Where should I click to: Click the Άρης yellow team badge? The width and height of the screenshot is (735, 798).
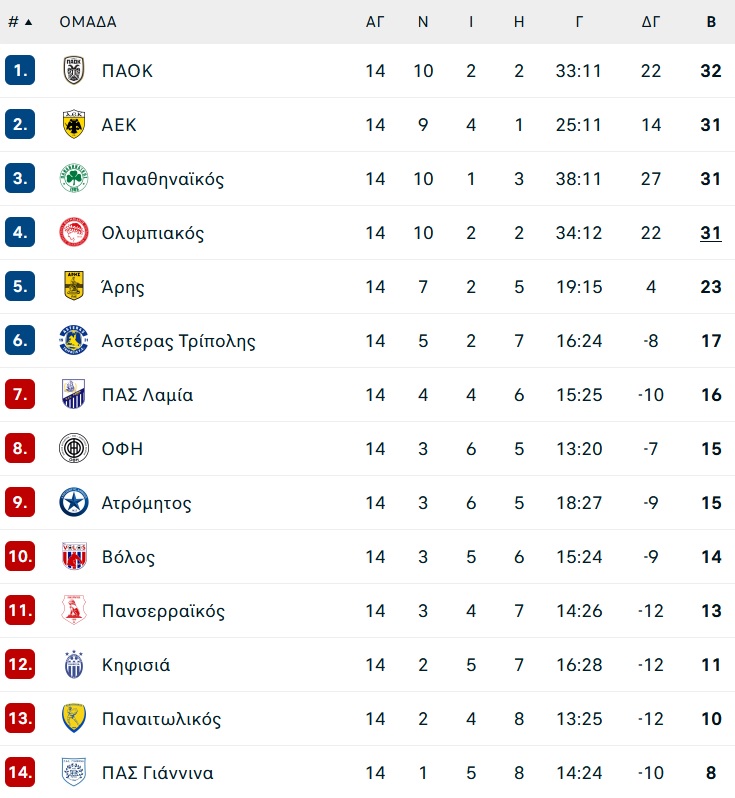(x=74, y=286)
